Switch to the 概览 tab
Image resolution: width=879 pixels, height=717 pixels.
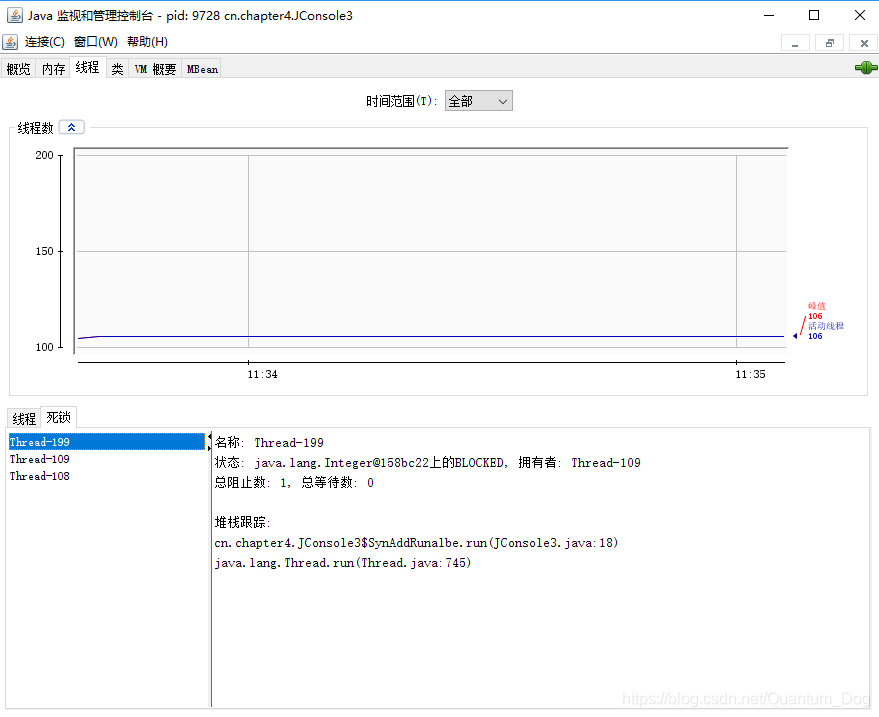[18, 69]
